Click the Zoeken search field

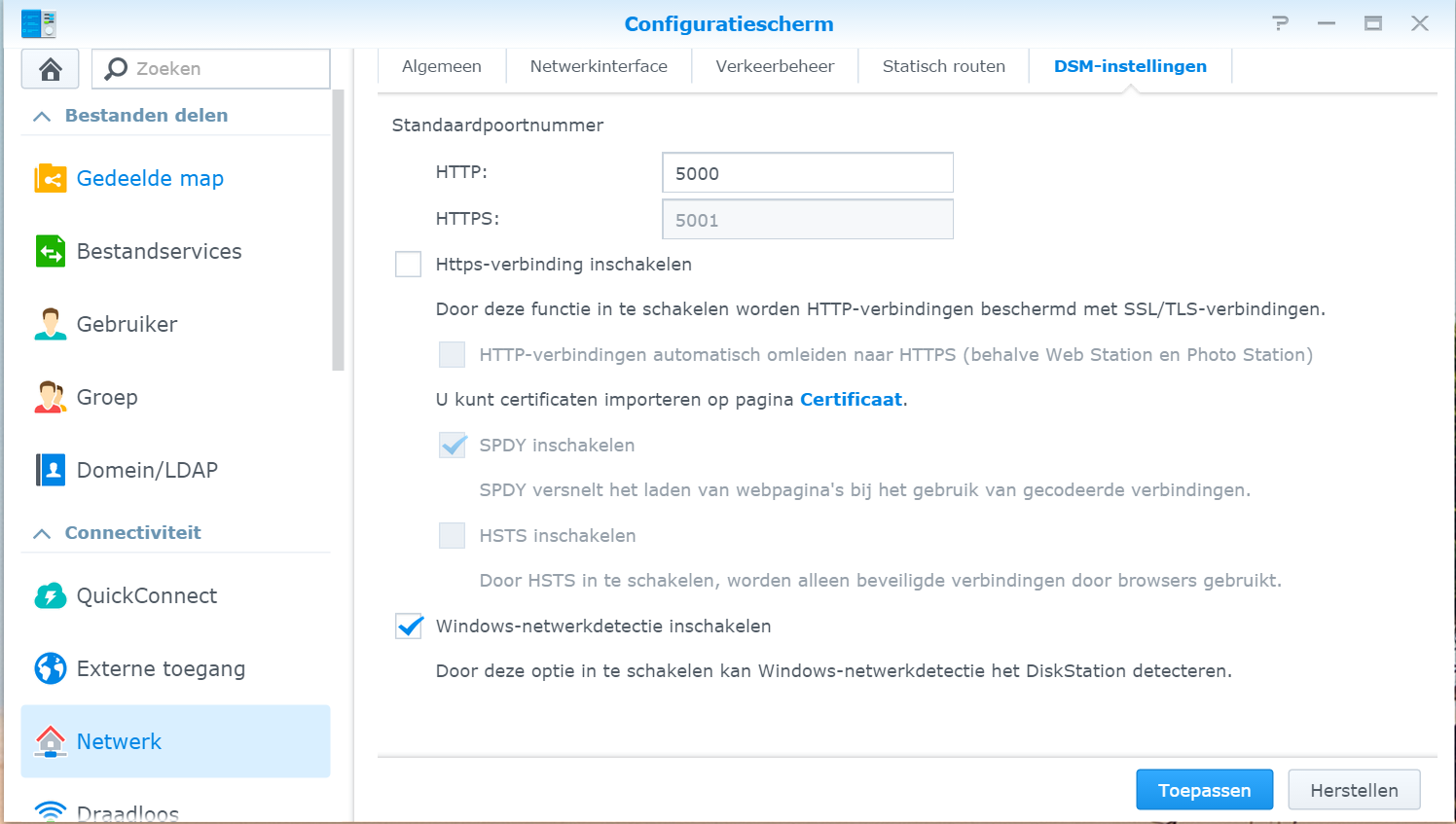click(211, 68)
